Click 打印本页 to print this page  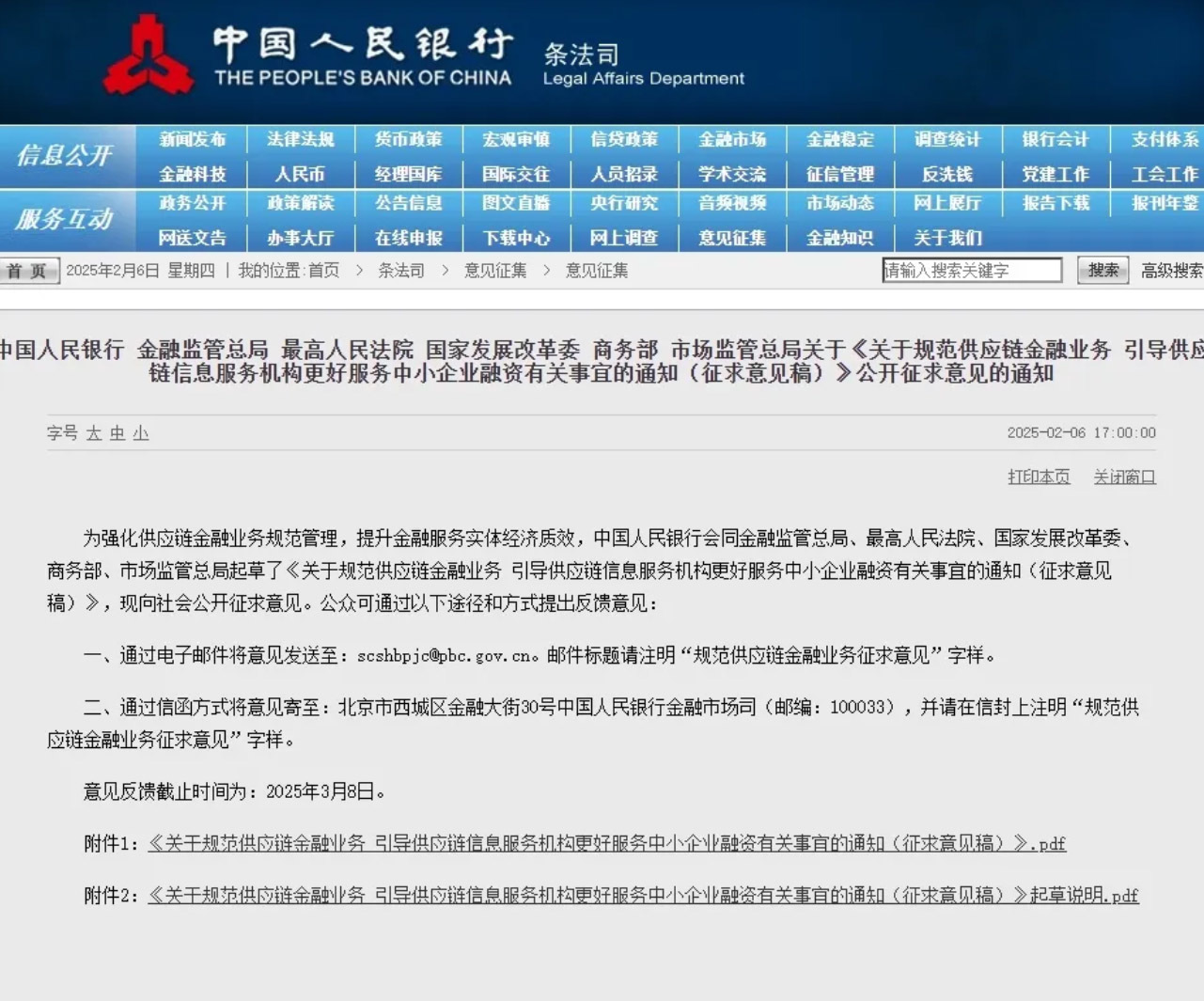point(1039,477)
